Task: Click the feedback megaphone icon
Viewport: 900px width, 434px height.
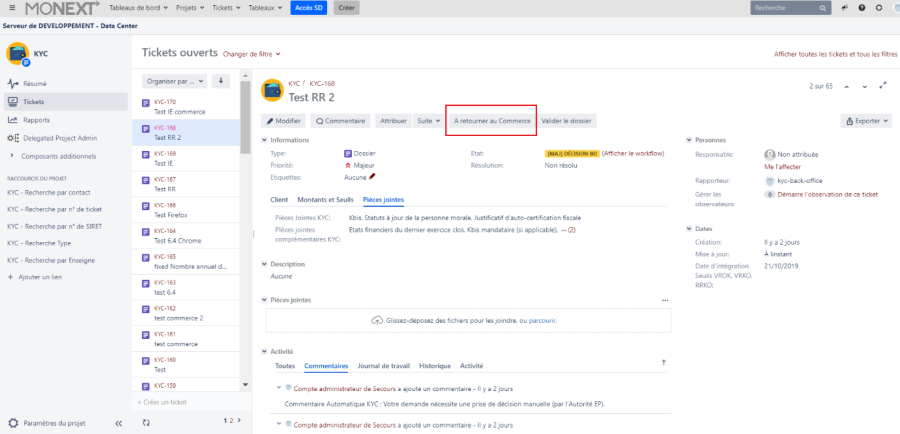Action: [845, 8]
